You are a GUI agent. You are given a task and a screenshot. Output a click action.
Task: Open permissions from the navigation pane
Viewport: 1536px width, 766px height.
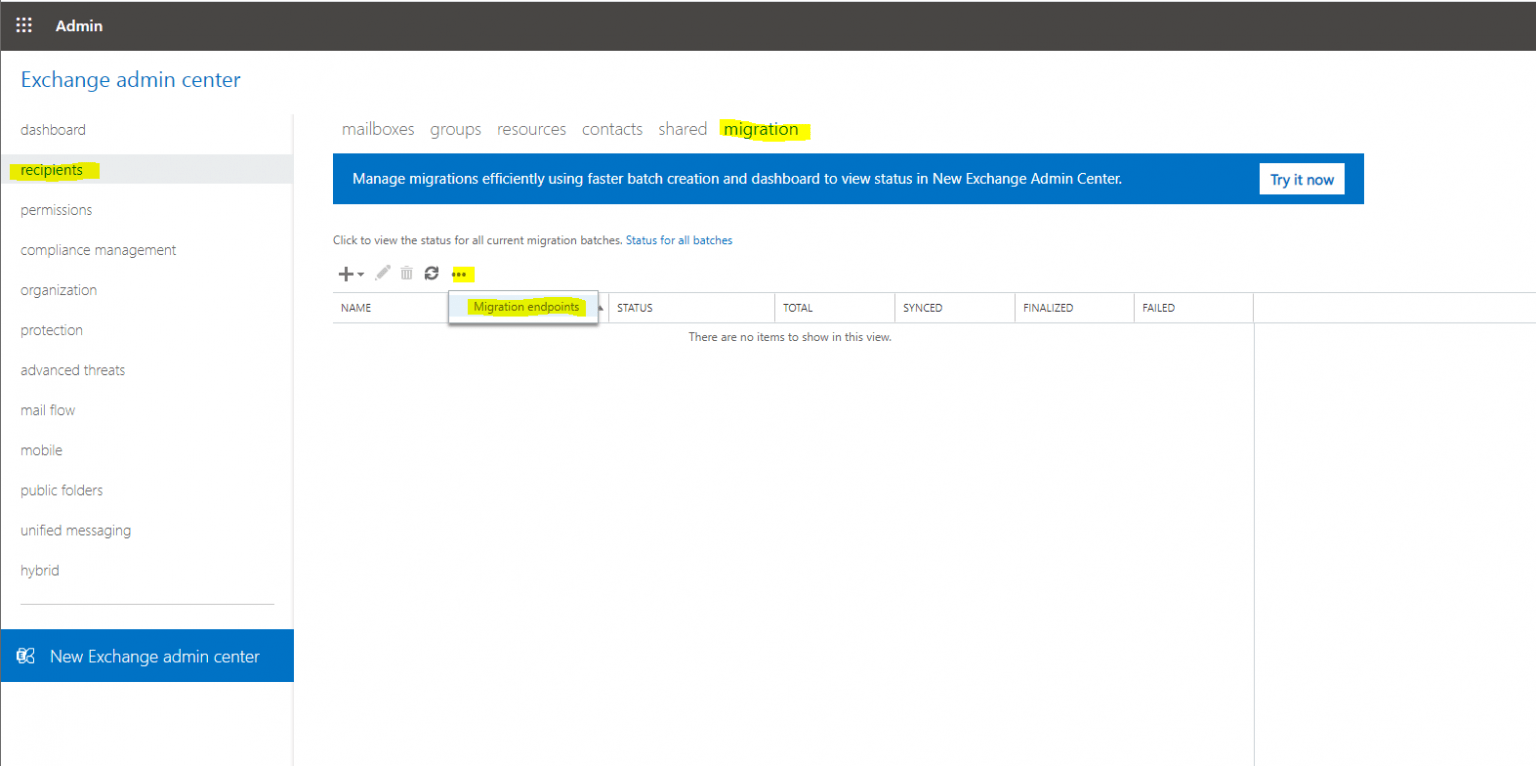(x=56, y=209)
